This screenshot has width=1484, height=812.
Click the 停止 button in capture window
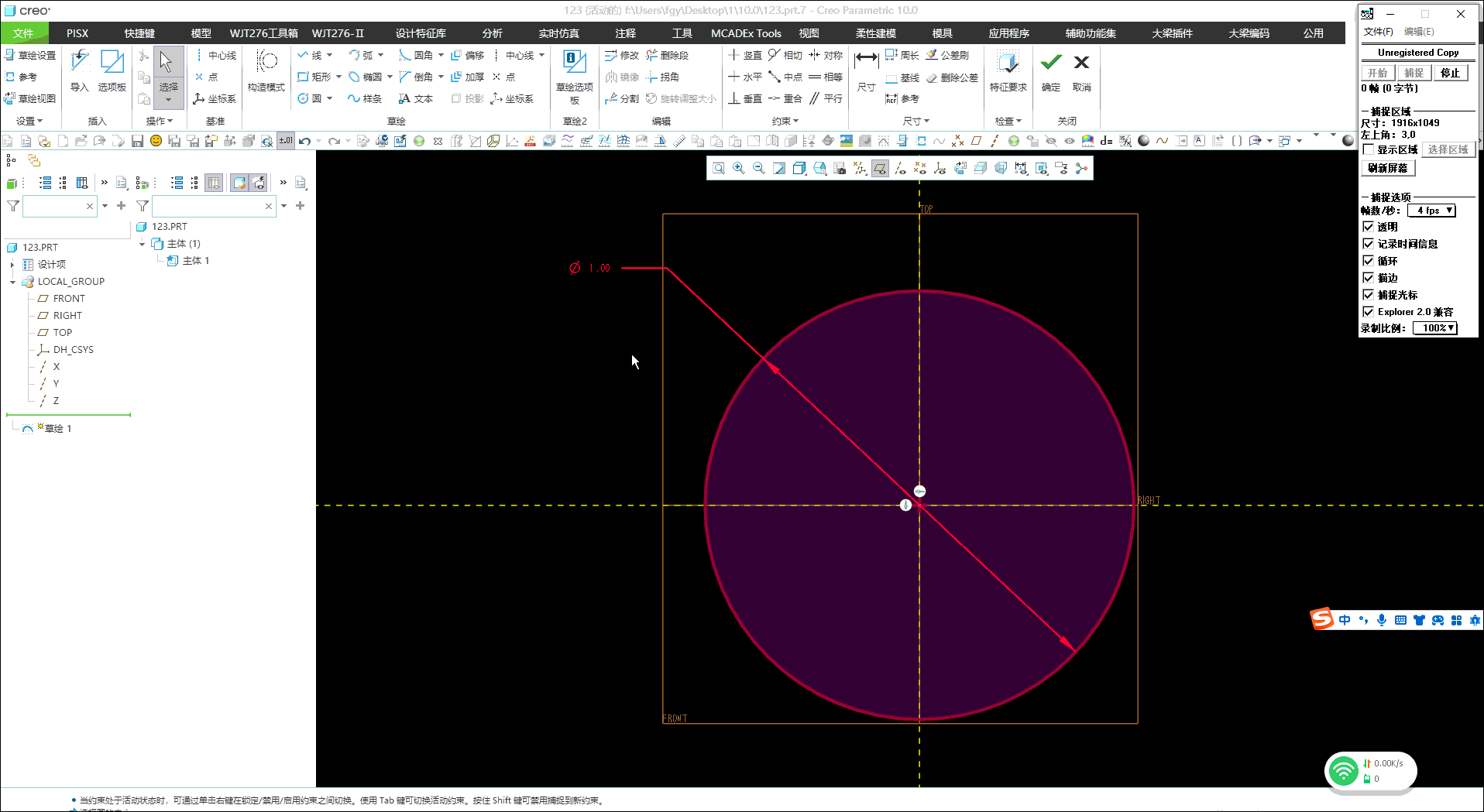pyautogui.click(x=1451, y=73)
